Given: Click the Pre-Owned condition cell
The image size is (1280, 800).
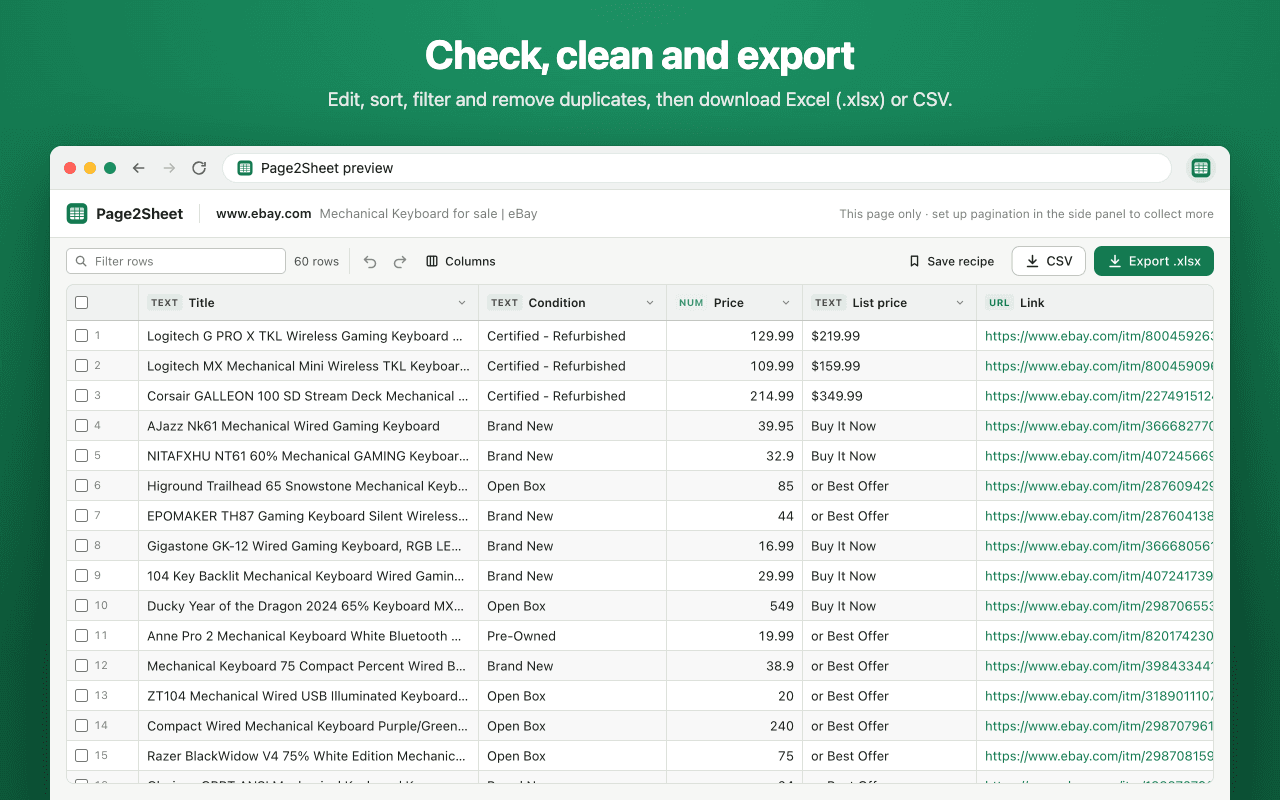Looking at the screenshot, I should coord(572,636).
